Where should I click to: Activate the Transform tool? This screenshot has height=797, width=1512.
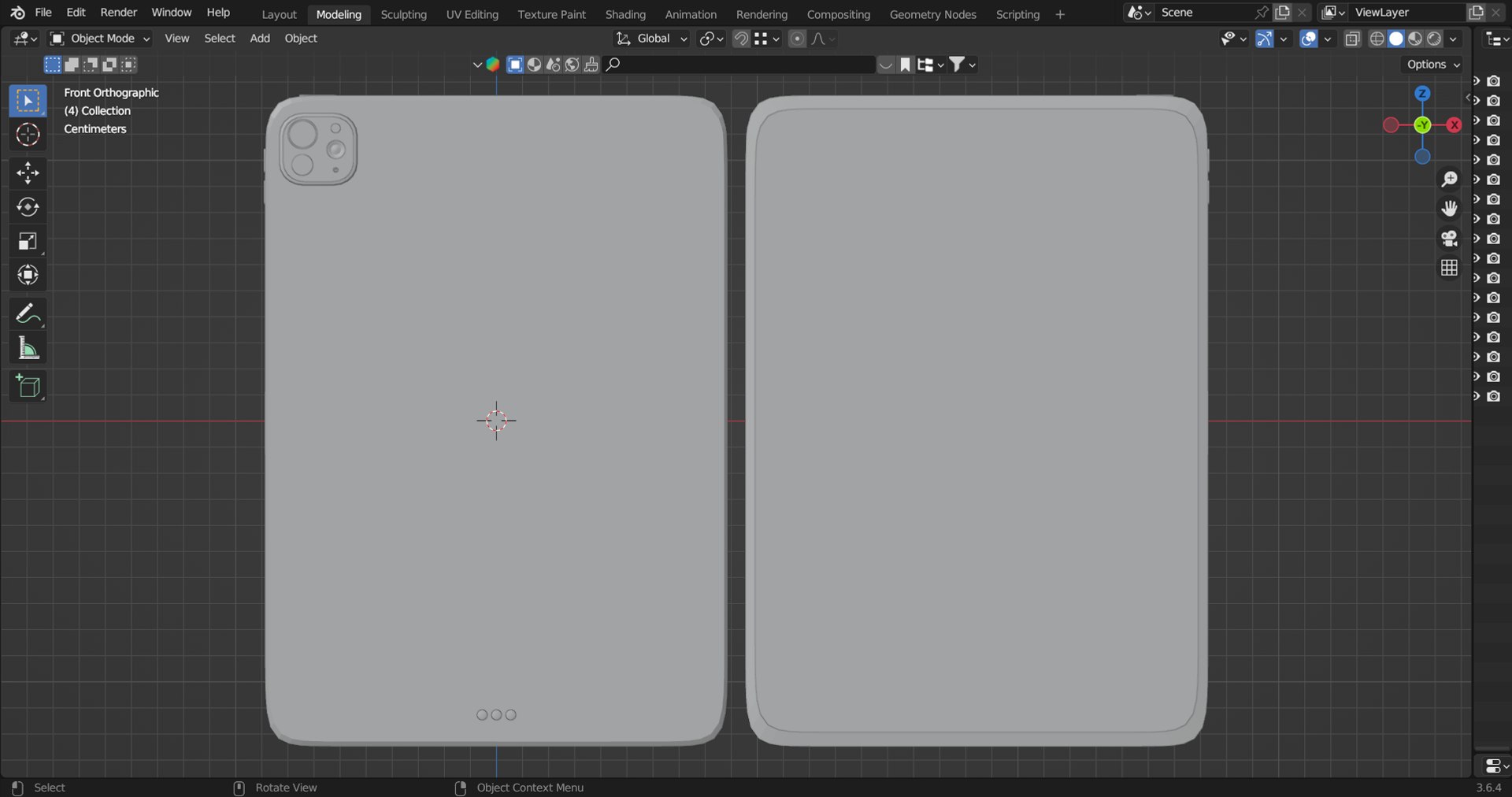pos(28,275)
